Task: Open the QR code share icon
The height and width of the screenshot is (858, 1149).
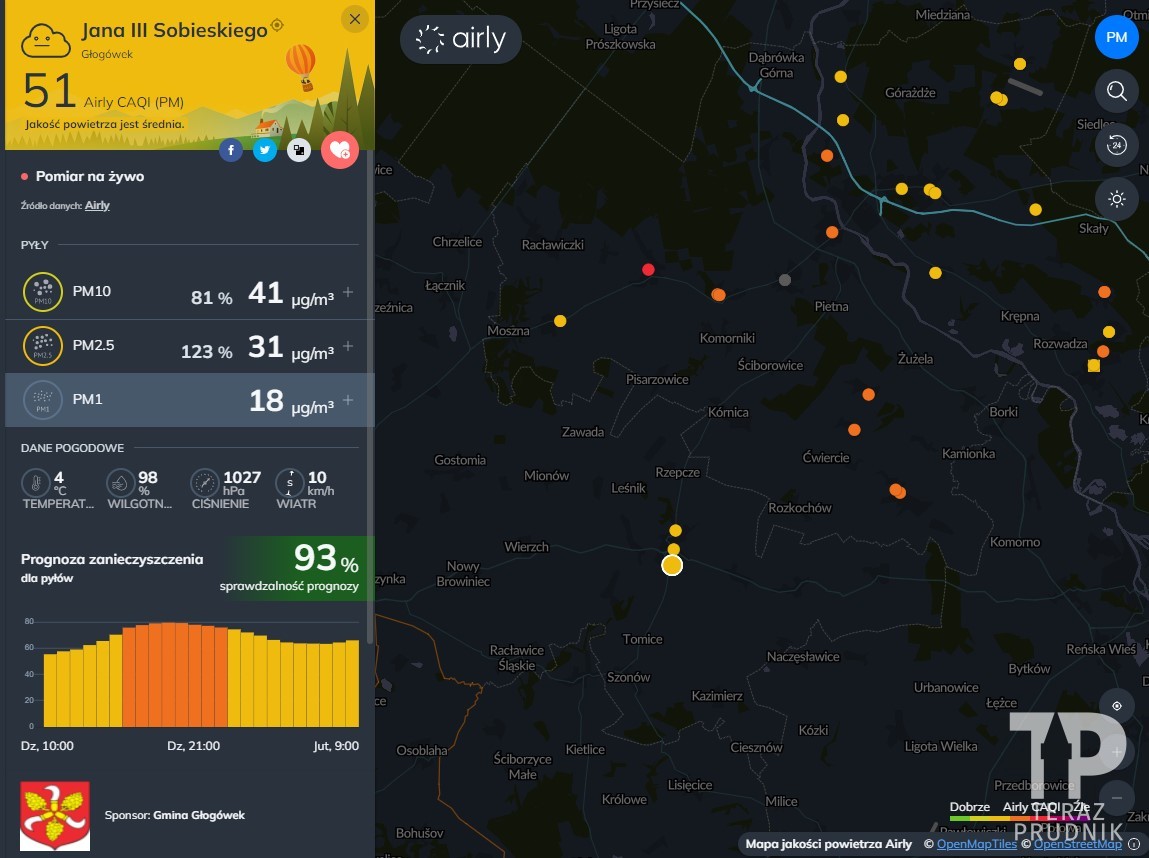Action: (x=298, y=150)
